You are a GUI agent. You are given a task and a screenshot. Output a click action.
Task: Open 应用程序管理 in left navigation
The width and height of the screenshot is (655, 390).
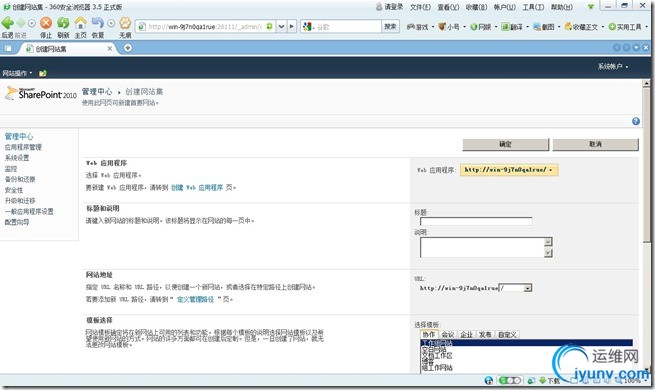[23, 147]
